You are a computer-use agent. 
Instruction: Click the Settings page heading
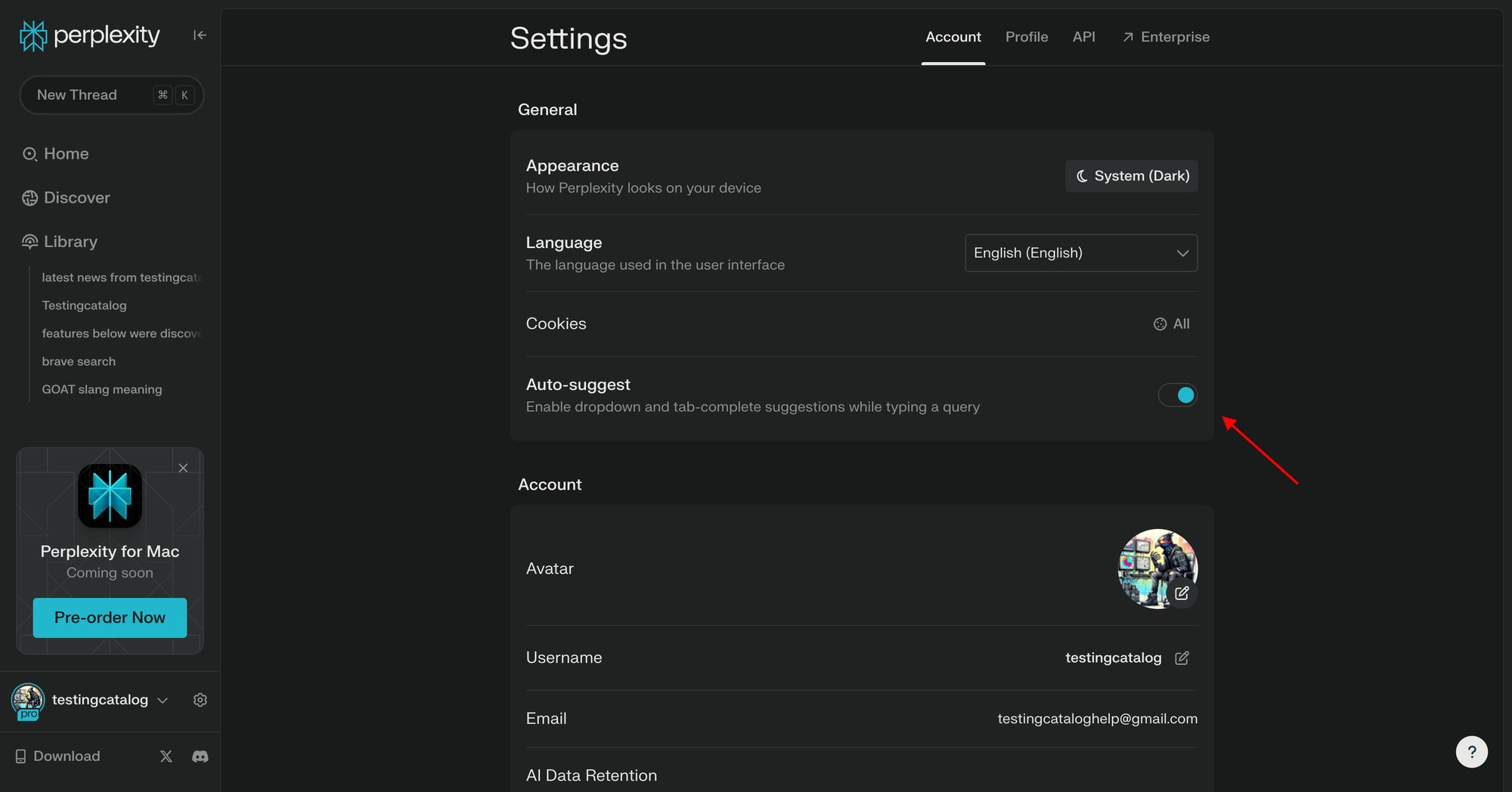[569, 39]
